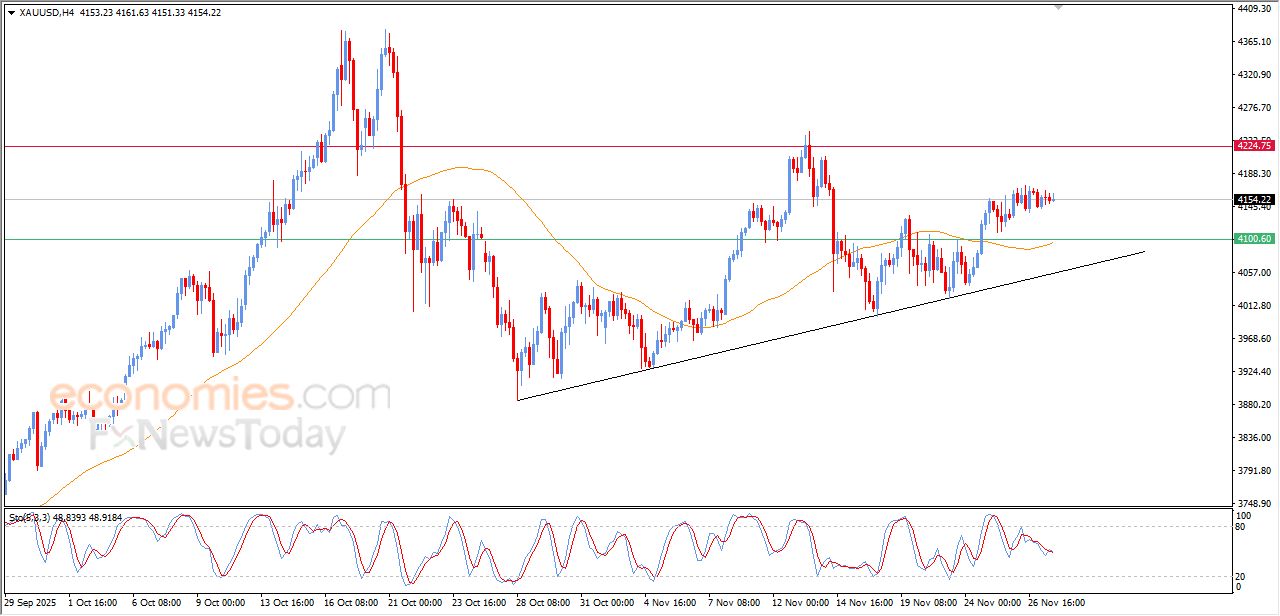Select the green 4100.60 price label
The width and height of the screenshot is (1280, 616).
1254,239
